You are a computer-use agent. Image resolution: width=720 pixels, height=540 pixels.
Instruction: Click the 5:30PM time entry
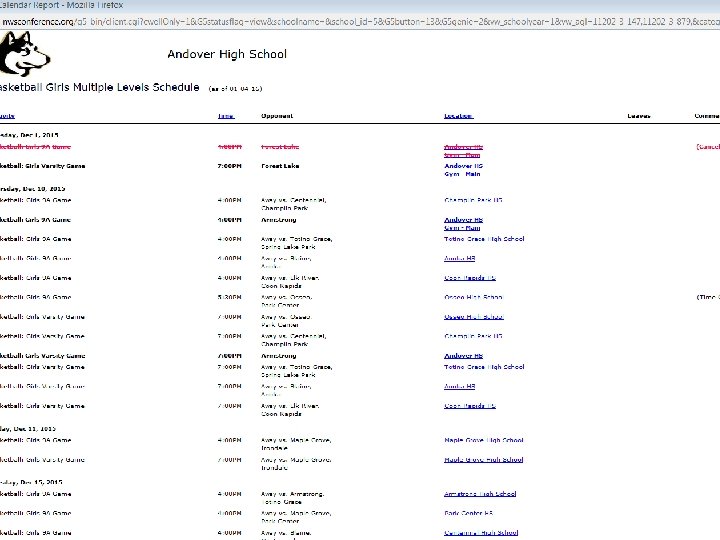pos(229,297)
